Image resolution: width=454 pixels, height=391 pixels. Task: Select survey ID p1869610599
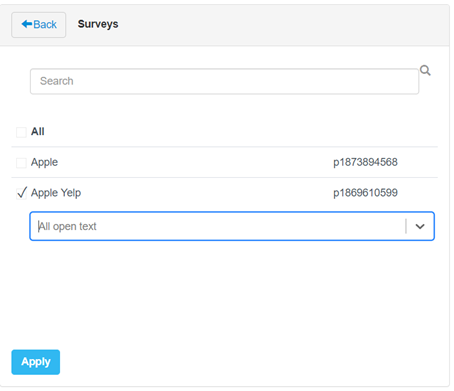pyautogui.click(x=365, y=193)
